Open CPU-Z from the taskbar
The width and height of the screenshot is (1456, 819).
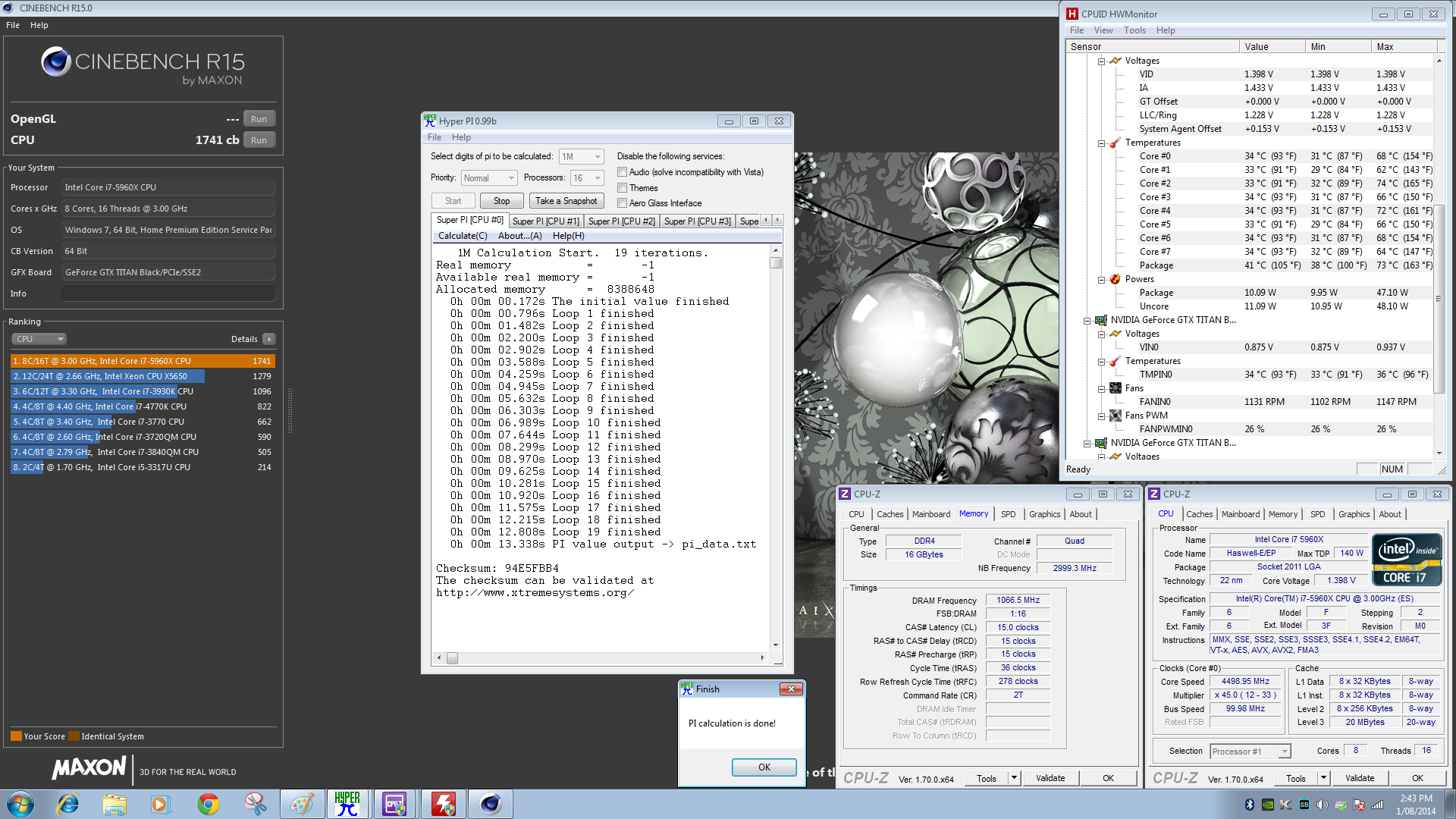pos(395,803)
